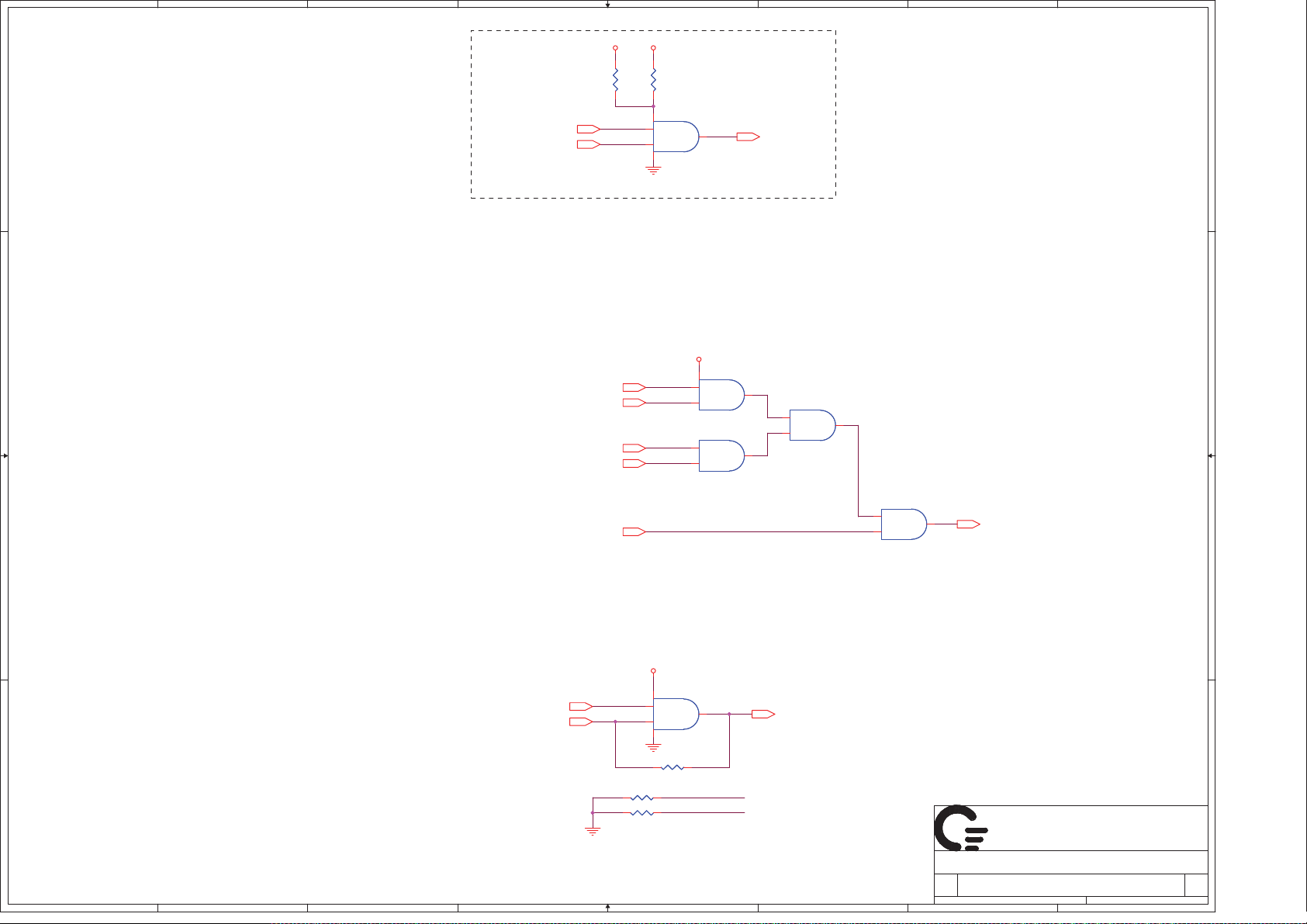Viewport: 1307px width, 924px height.
Task: Select the left pull-up resistor in the dashed box
Action: point(616,79)
